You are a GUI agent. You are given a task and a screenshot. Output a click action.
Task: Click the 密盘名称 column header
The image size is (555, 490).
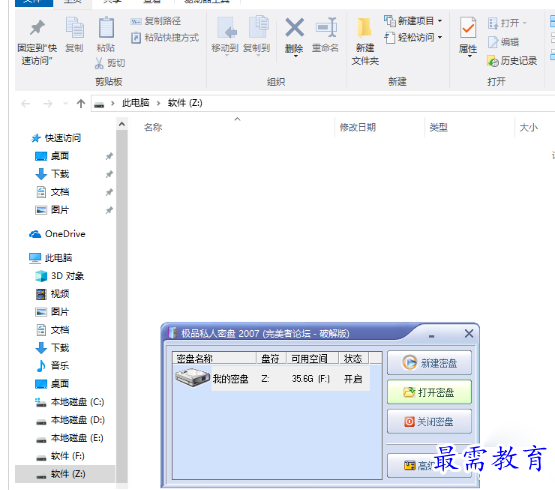pyautogui.click(x=214, y=359)
